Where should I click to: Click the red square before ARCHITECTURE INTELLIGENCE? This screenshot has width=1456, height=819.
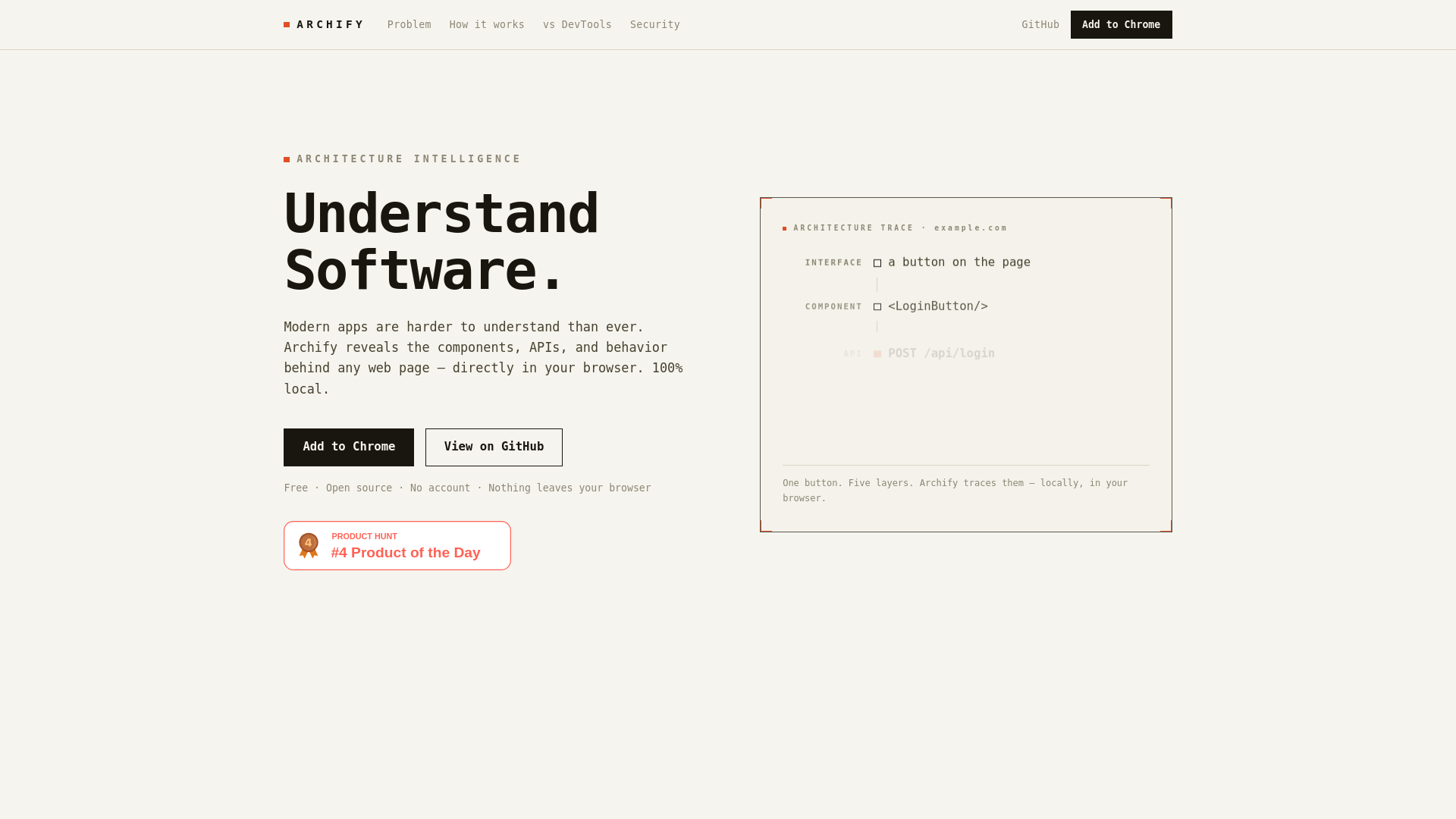287,159
